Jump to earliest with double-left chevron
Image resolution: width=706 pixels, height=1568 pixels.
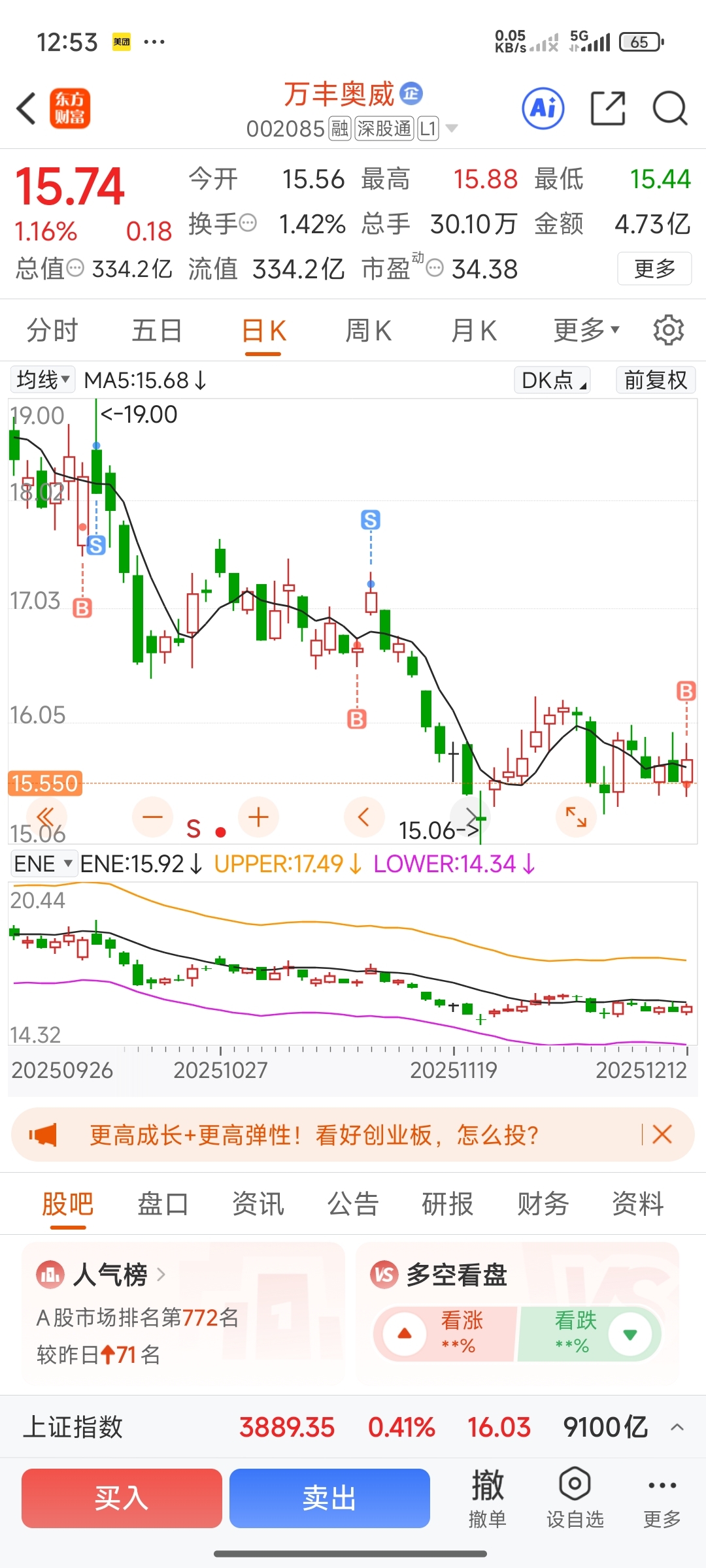(x=46, y=817)
